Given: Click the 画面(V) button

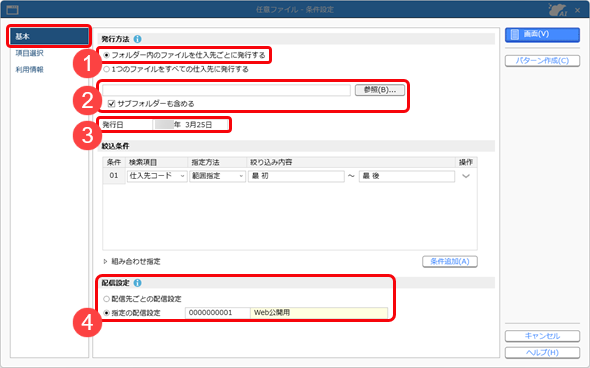Looking at the screenshot, I should (x=542, y=35).
